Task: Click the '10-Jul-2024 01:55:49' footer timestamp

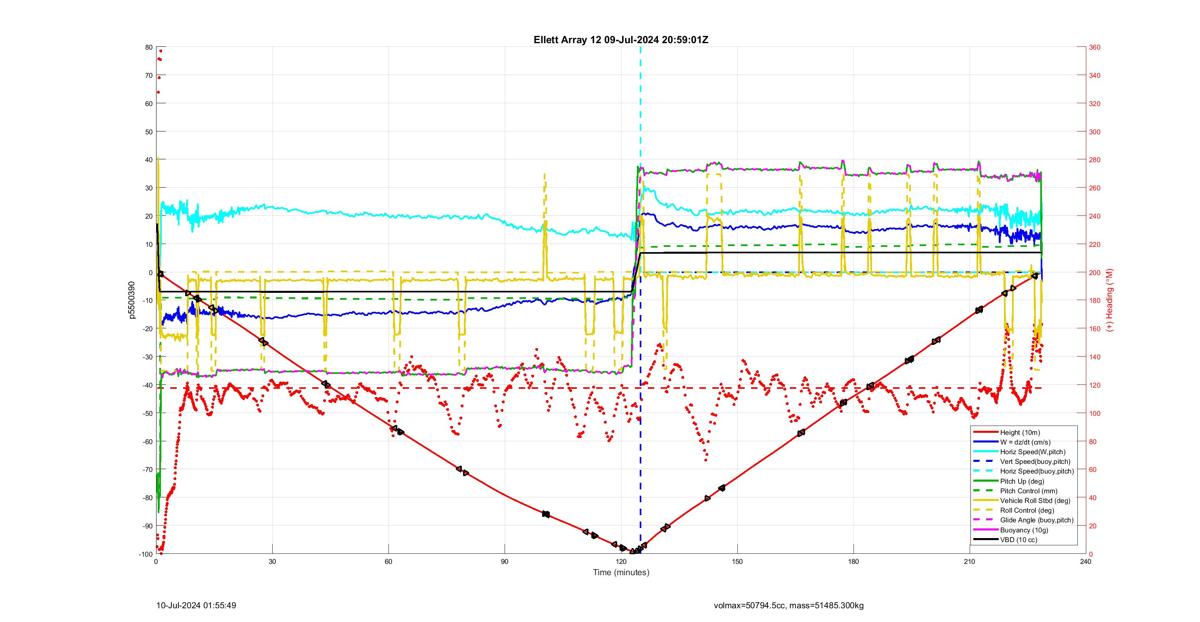Action: [196, 605]
